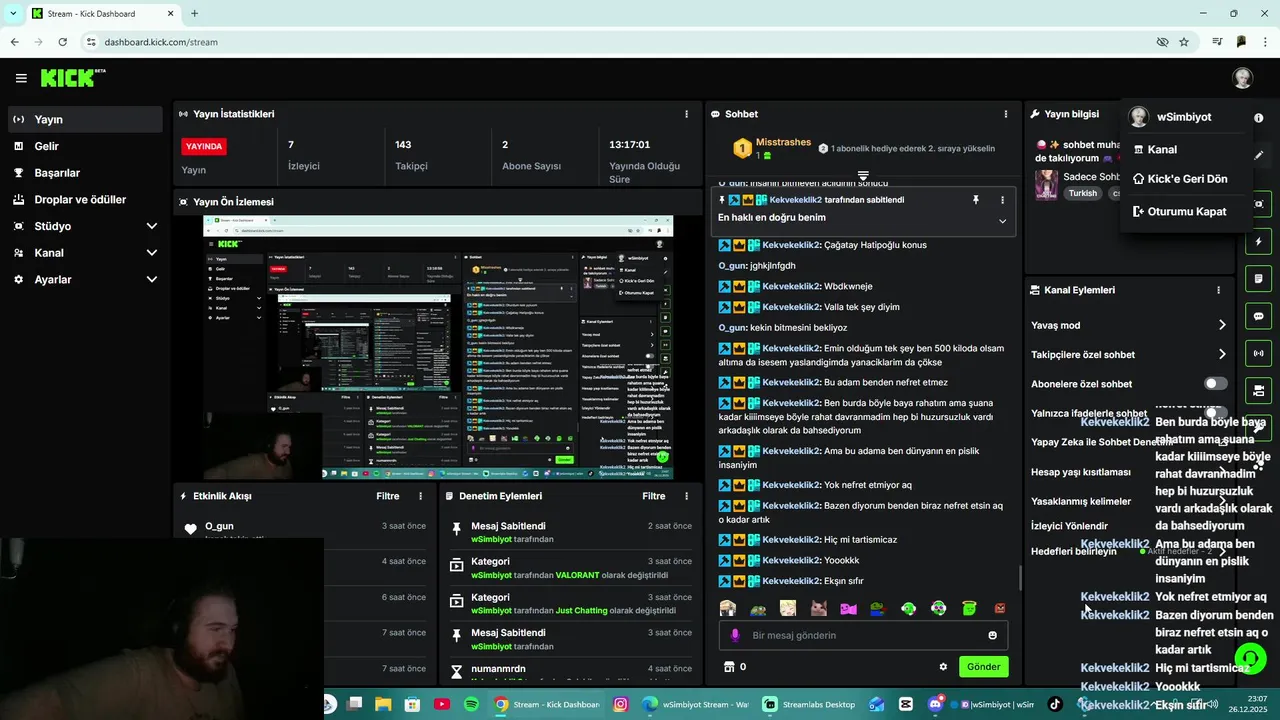Open Etkinlik Akışı panel three-dot menu
The image size is (1280, 720).
click(420, 496)
